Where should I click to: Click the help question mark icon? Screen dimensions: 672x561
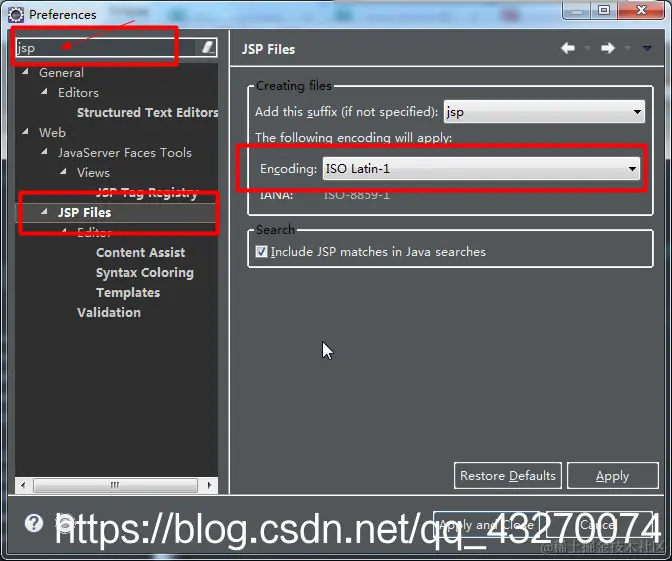click(x=33, y=523)
